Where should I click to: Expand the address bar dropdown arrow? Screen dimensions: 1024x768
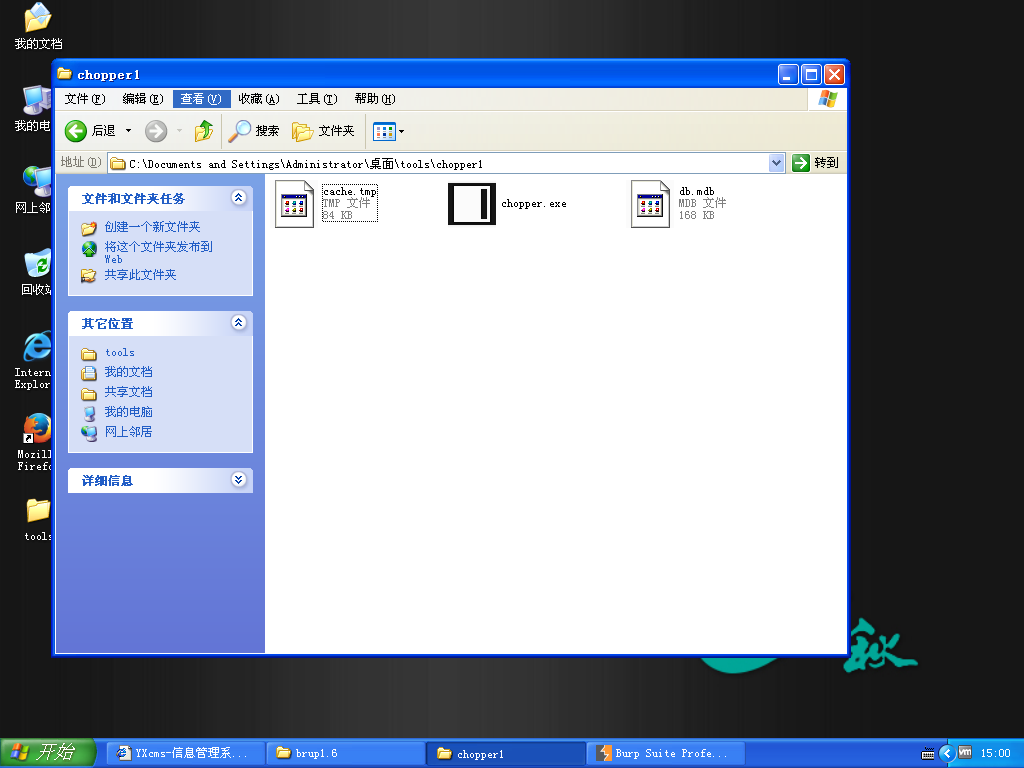776,163
